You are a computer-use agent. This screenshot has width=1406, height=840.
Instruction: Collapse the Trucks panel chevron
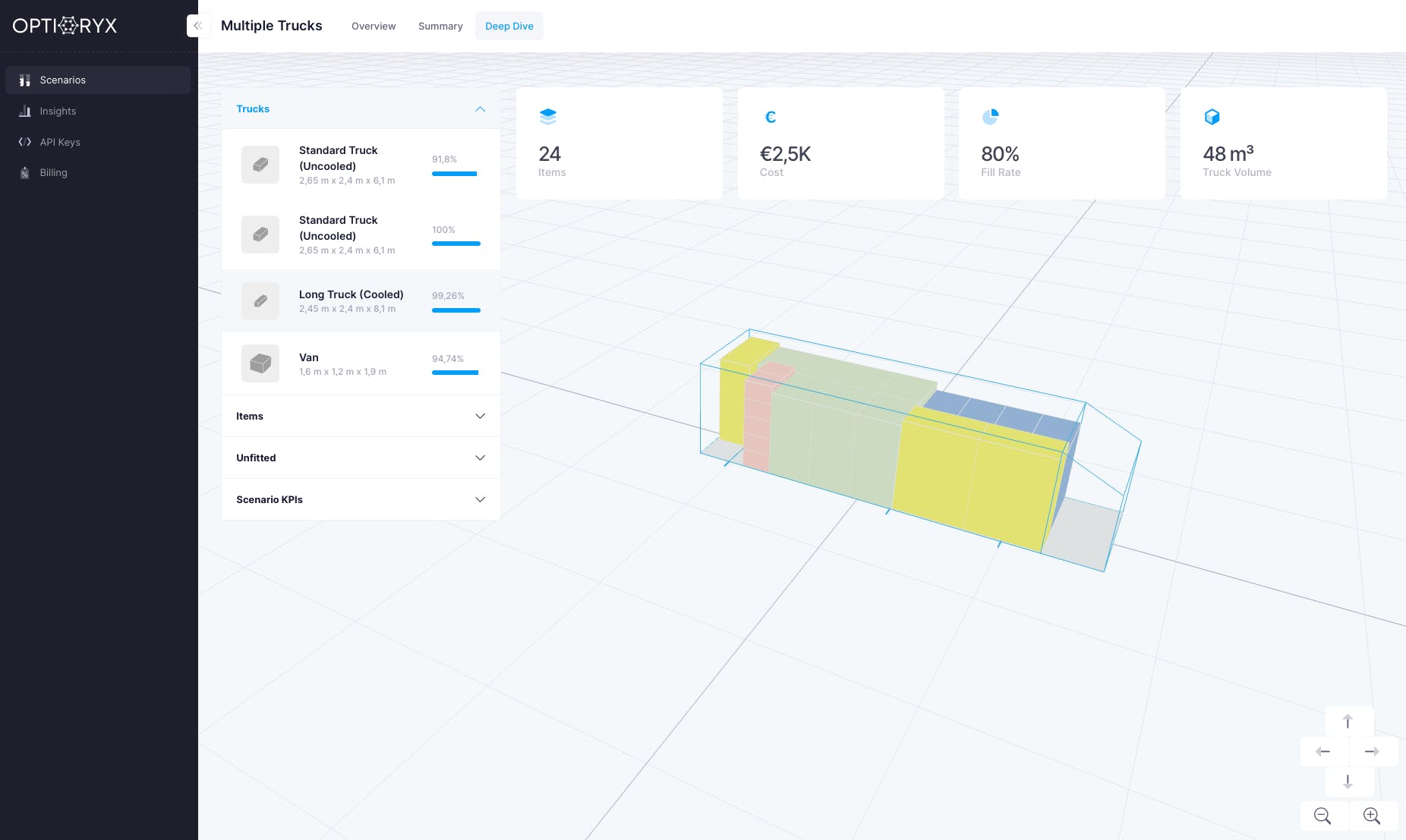click(x=481, y=109)
